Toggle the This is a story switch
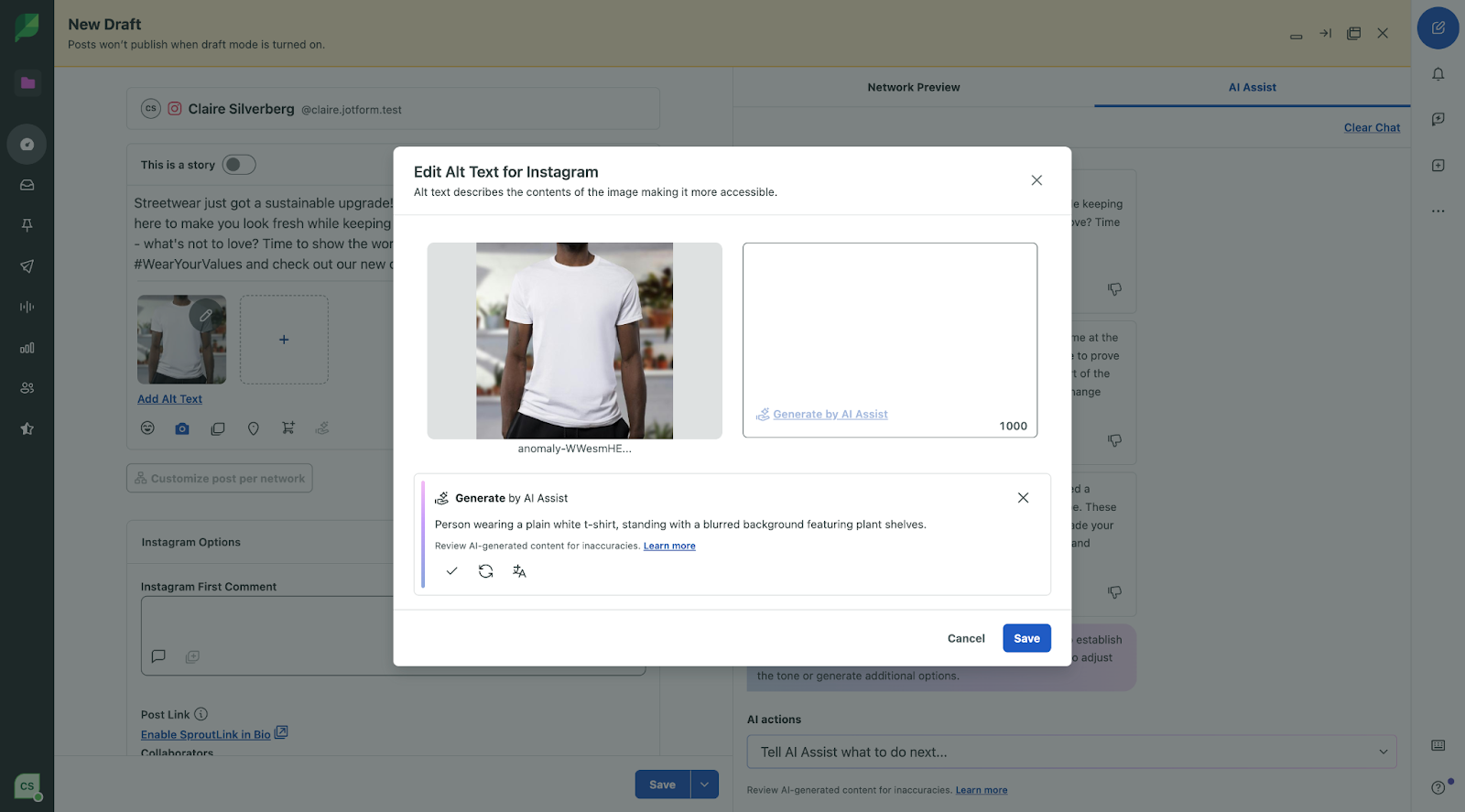Image resolution: width=1465 pixels, height=812 pixels. click(239, 165)
